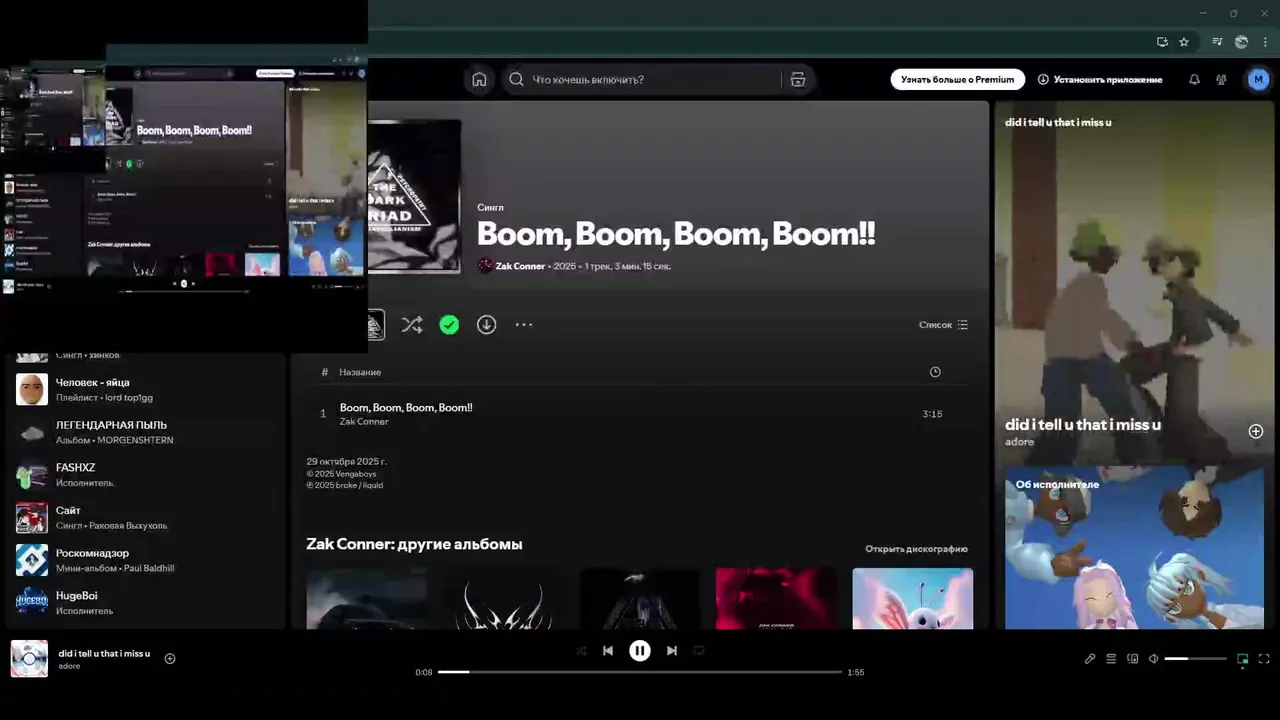The width and height of the screenshot is (1280, 720).
Task: Open Connect to a device icon
Action: [x=1133, y=659]
